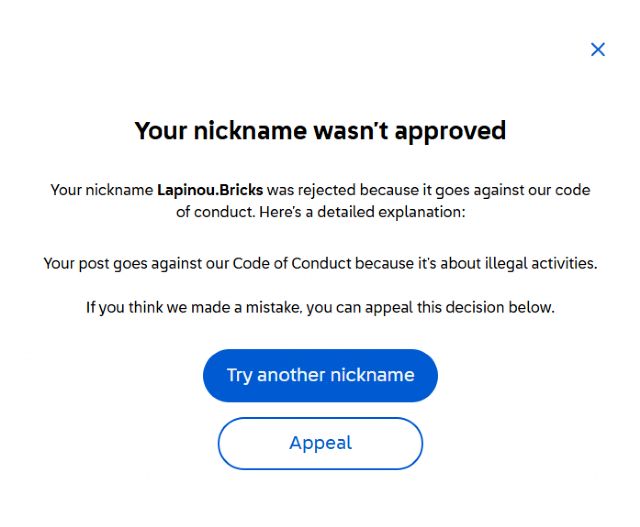Click Try another nickname button
This screenshot has height=527, width=640.
click(320, 375)
